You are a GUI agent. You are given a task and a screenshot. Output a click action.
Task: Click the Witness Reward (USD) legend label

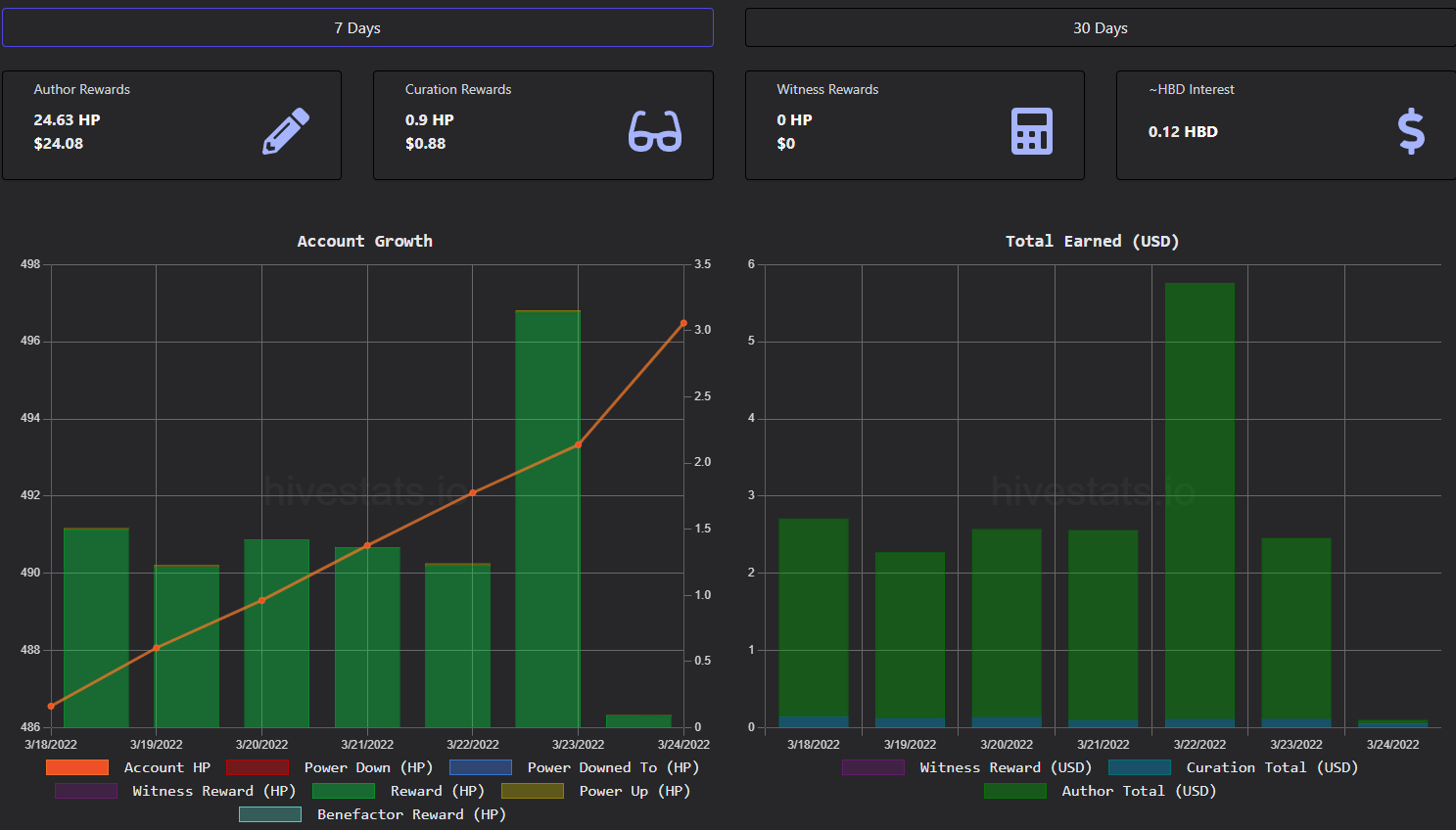[x=1006, y=767]
